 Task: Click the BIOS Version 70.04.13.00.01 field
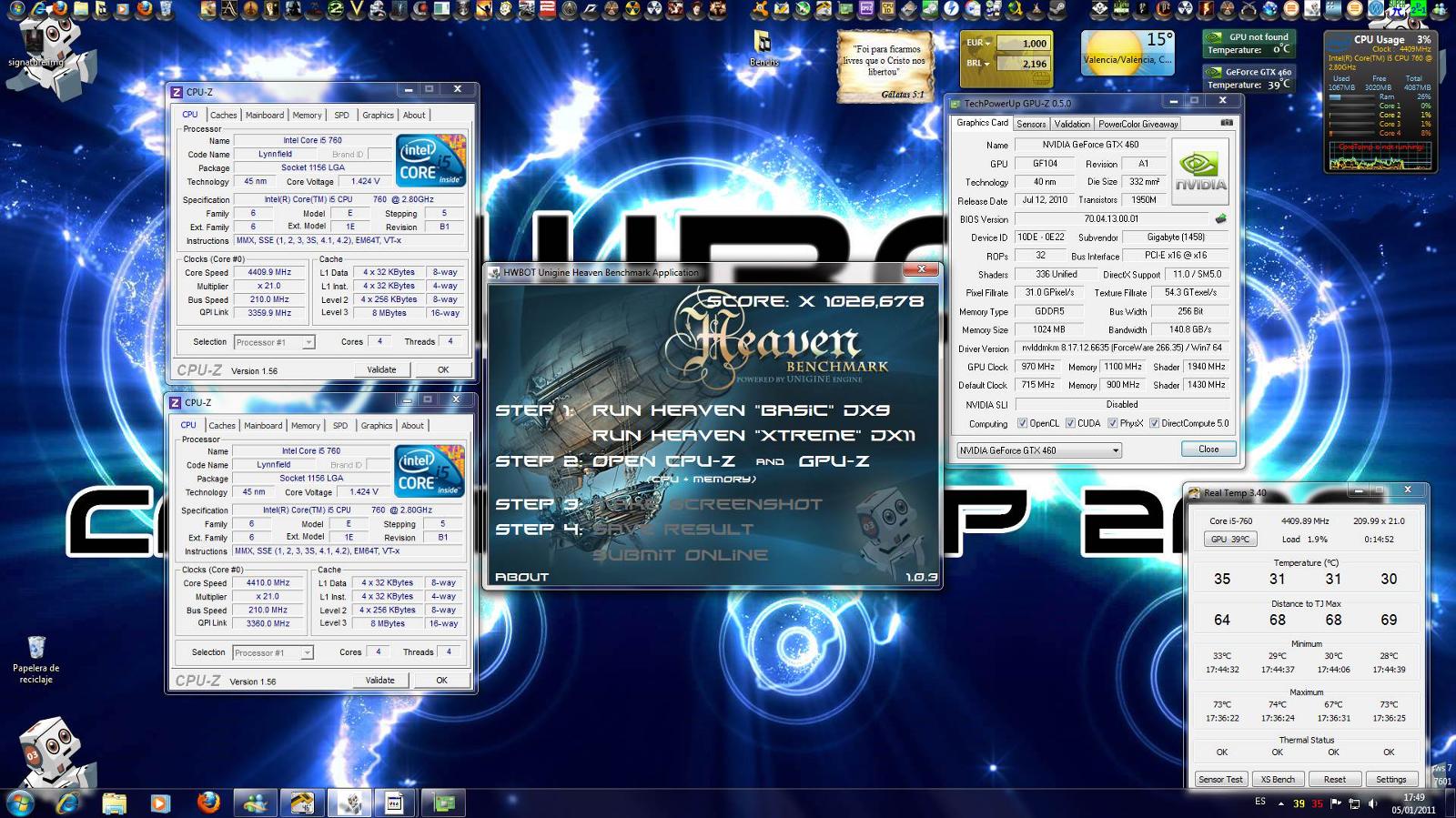1112,219
